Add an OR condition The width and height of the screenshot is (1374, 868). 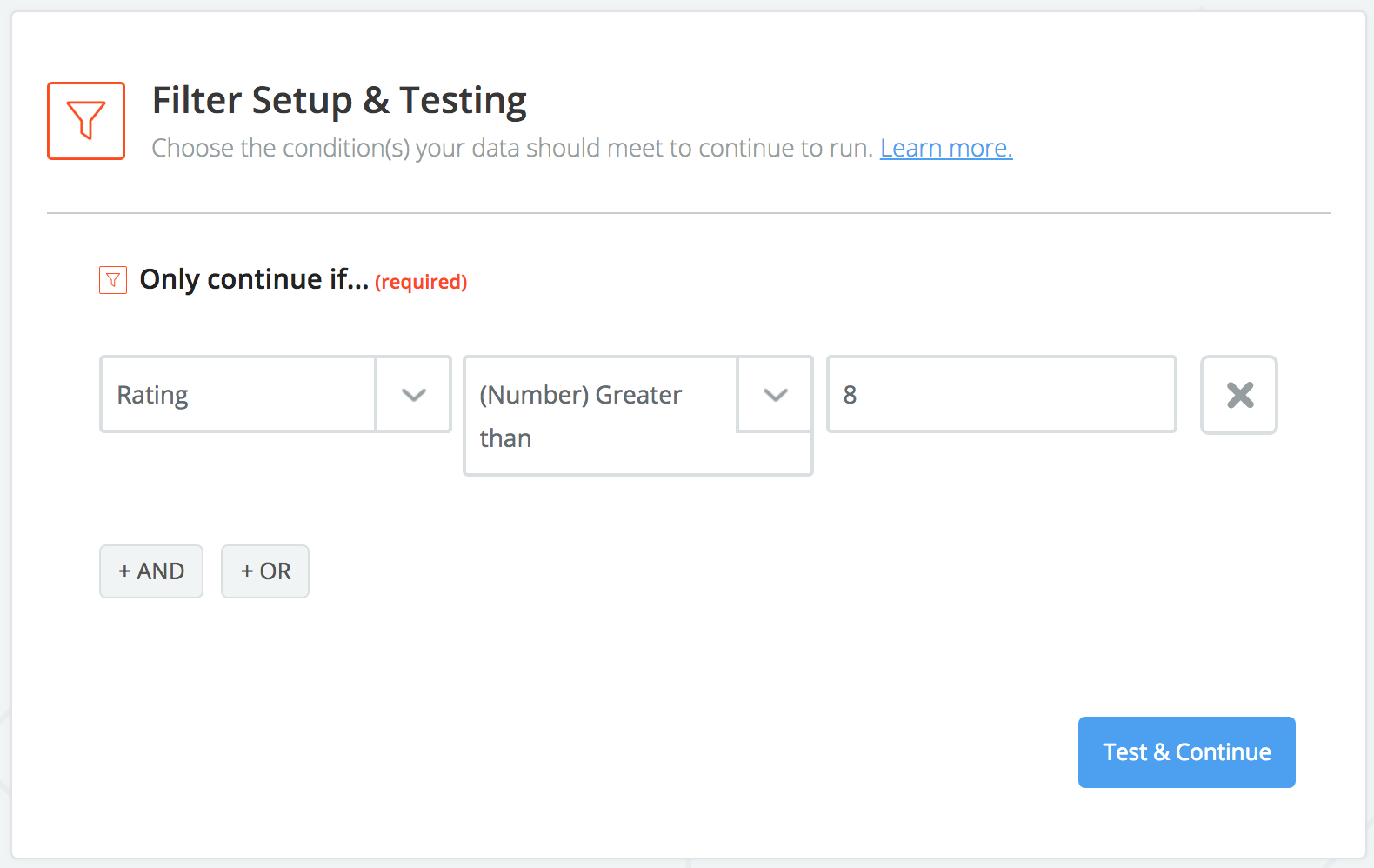264,571
